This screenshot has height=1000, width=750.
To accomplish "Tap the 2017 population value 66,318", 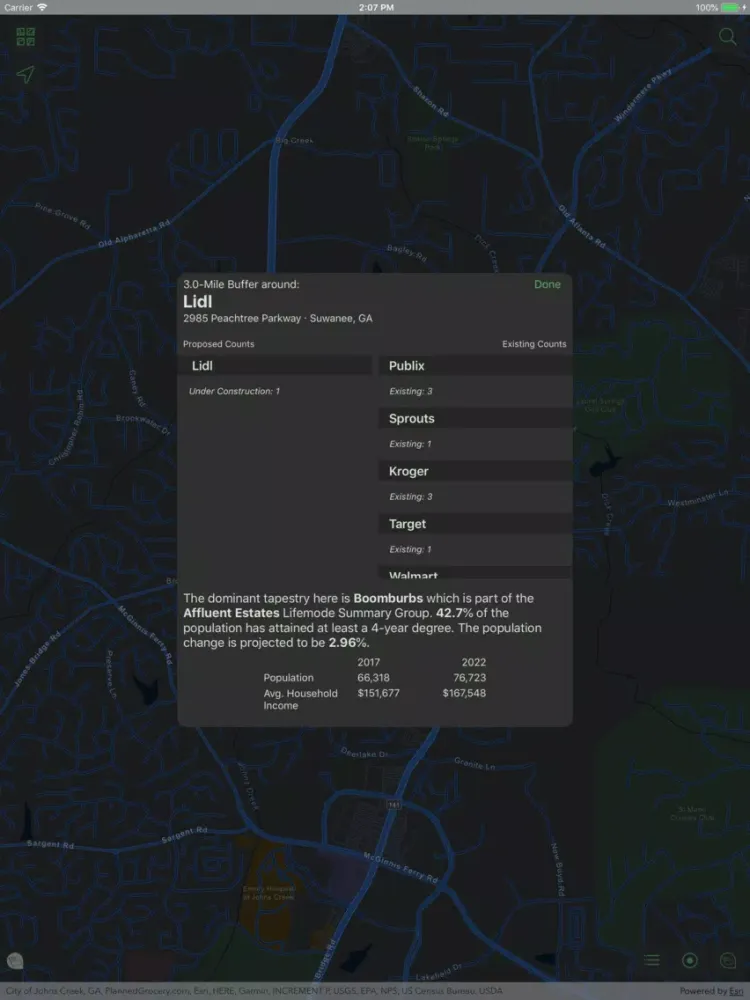I will 373,678.
